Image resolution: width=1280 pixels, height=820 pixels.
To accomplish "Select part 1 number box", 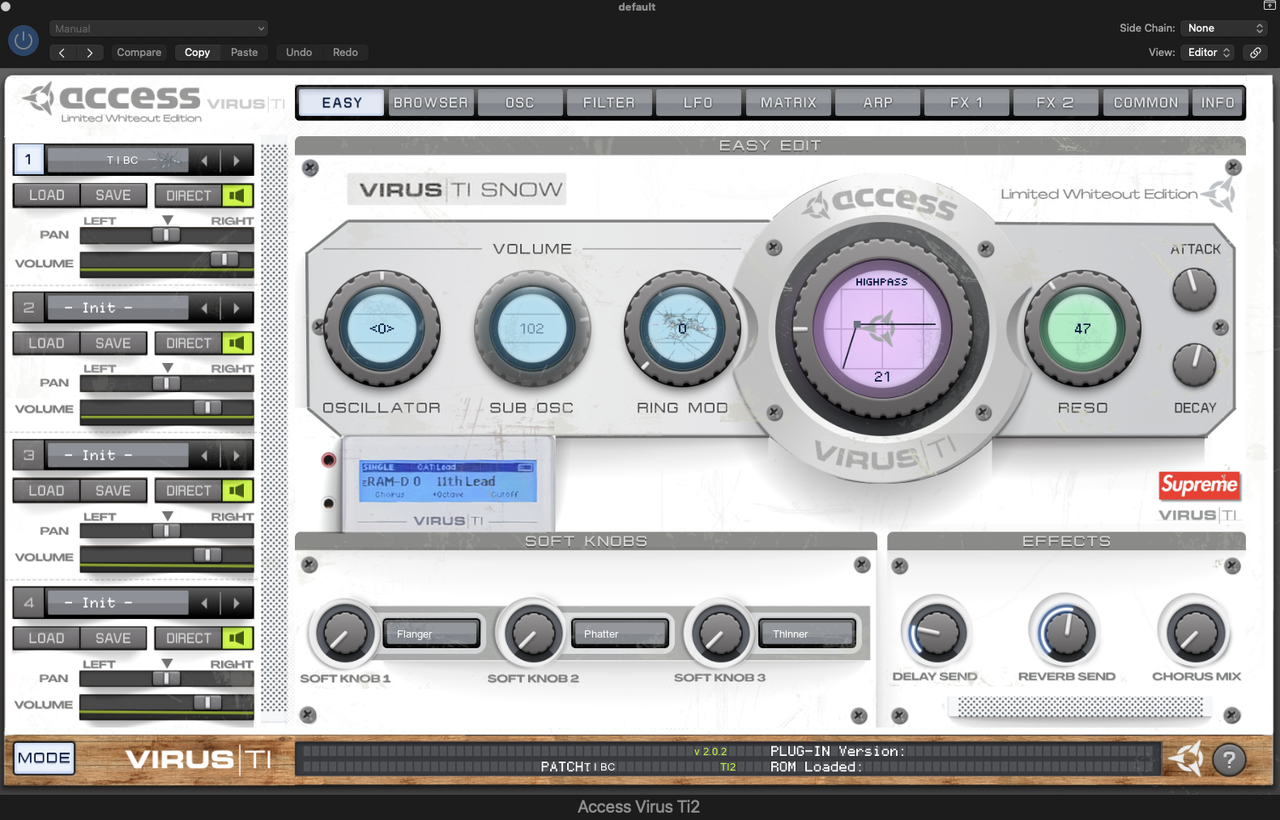I will [x=28, y=160].
